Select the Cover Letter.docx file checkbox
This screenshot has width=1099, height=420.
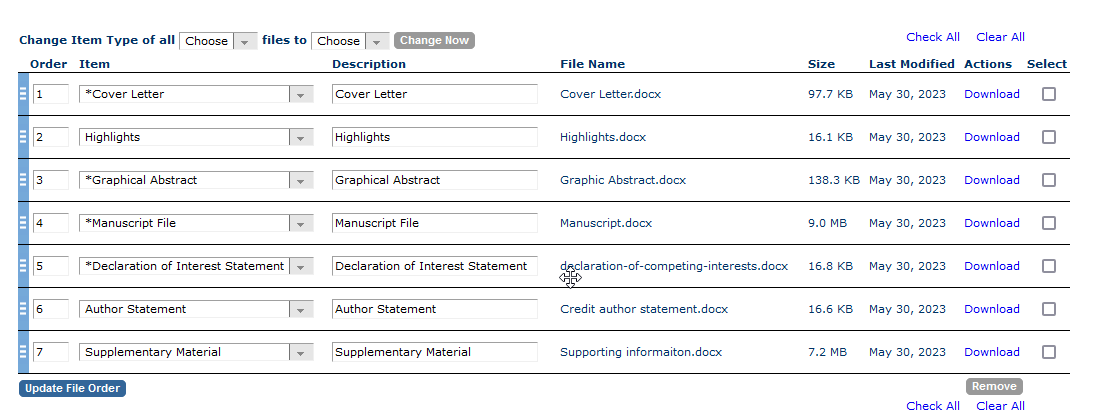[1048, 94]
